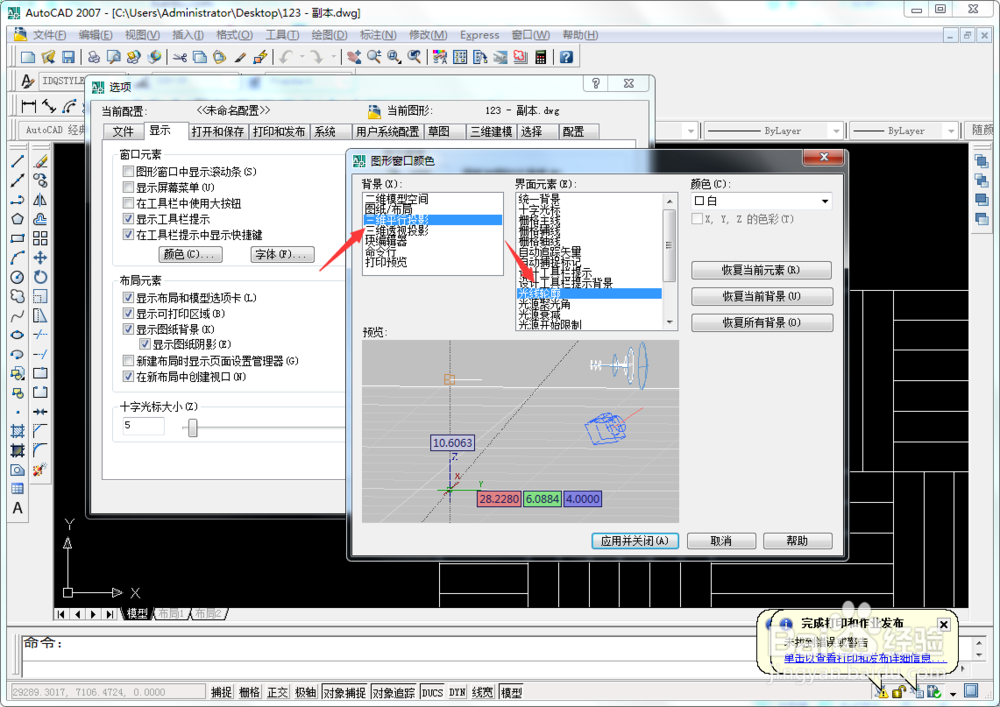Select the Revision Cloud tool

click(x=17, y=296)
